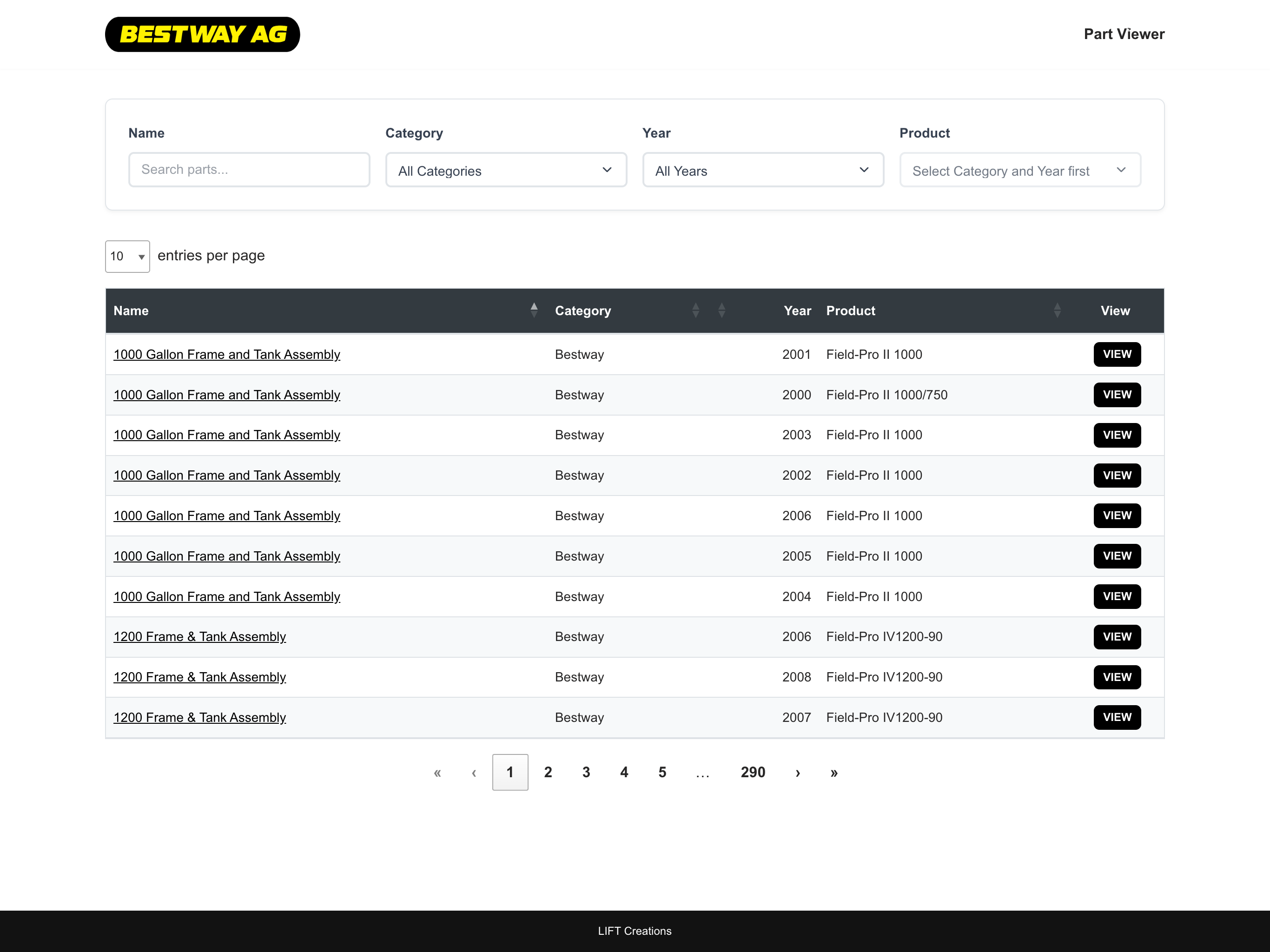Click the Bestway AG logo
The height and width of the screenshot is (952, 1270).
coord(202,34)
